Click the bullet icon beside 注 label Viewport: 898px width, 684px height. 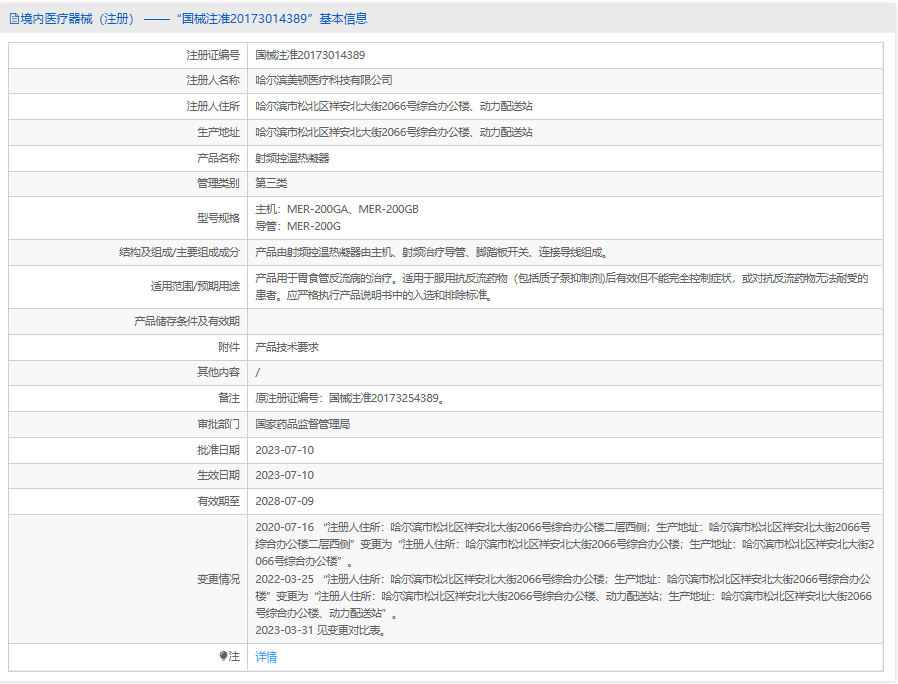pyautogui.click(x=224, y=657)
